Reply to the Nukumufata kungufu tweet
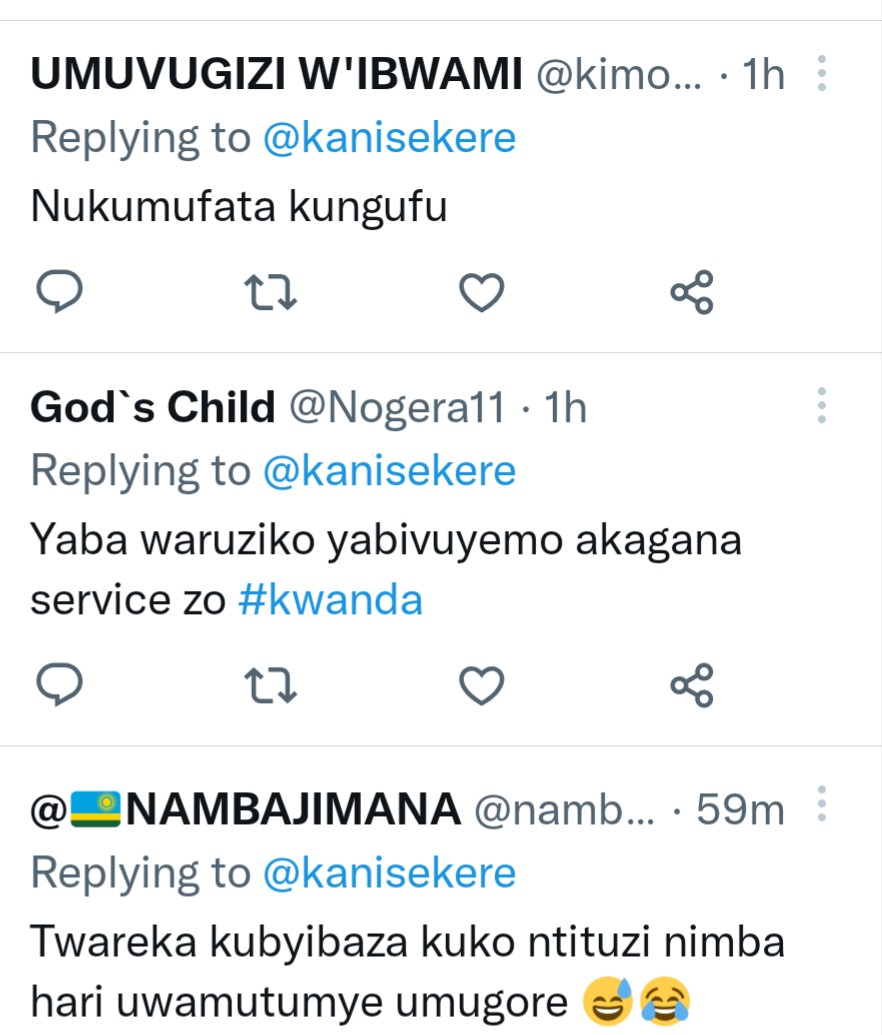The width and height of the screenshot is (882, 1035). (58, 292)
